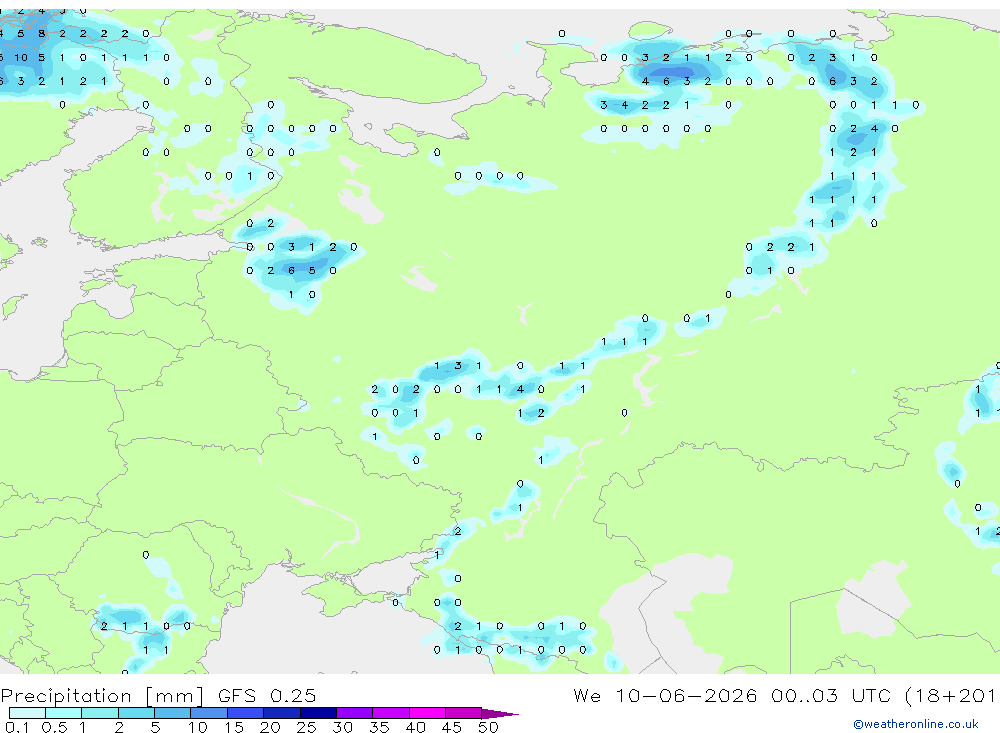The image size is (1000, 733).
Task: Click the "(18+201" forecast offset text
Action: [x=952, y=695]
